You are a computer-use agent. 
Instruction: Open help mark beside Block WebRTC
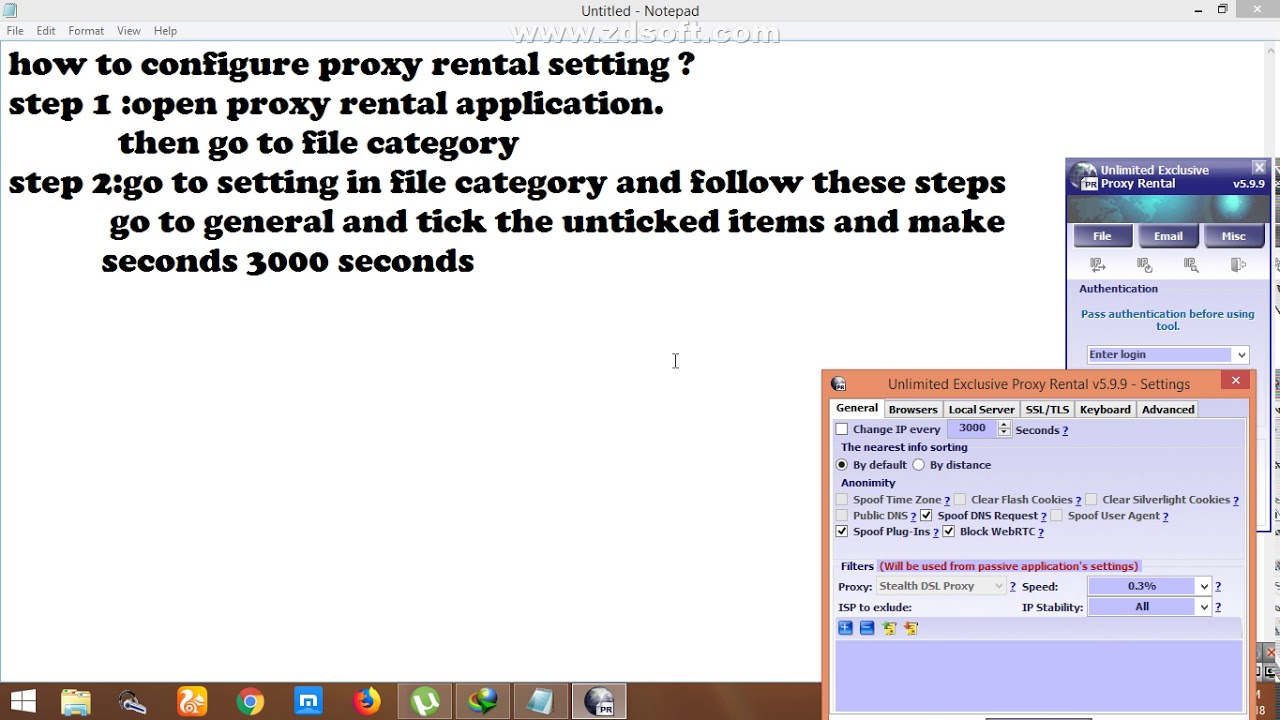pyautogui.click(x=1041, y=532)
